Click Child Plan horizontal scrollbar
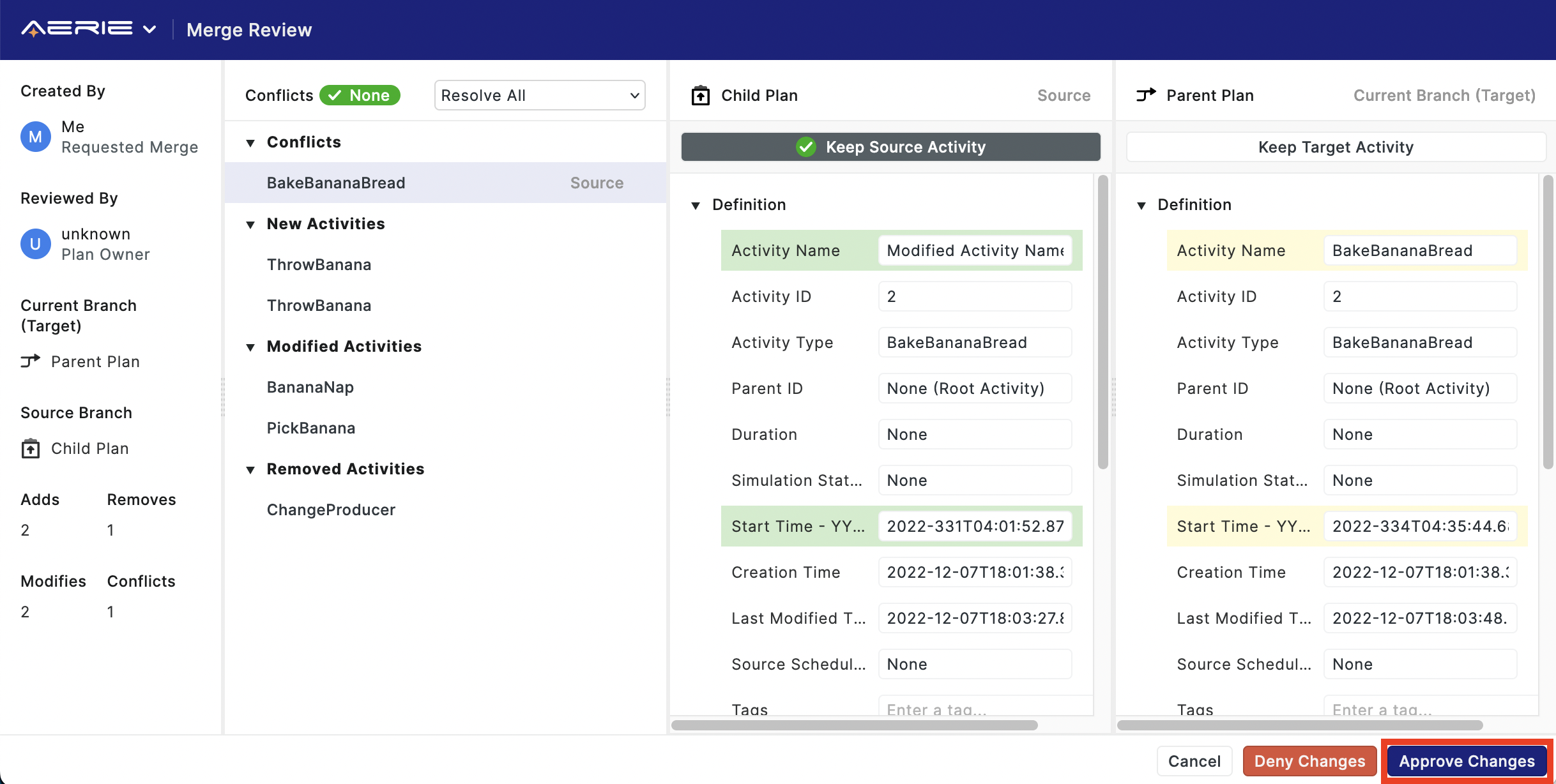Viewport: 1556px width, 784px height. click(854, 725)
